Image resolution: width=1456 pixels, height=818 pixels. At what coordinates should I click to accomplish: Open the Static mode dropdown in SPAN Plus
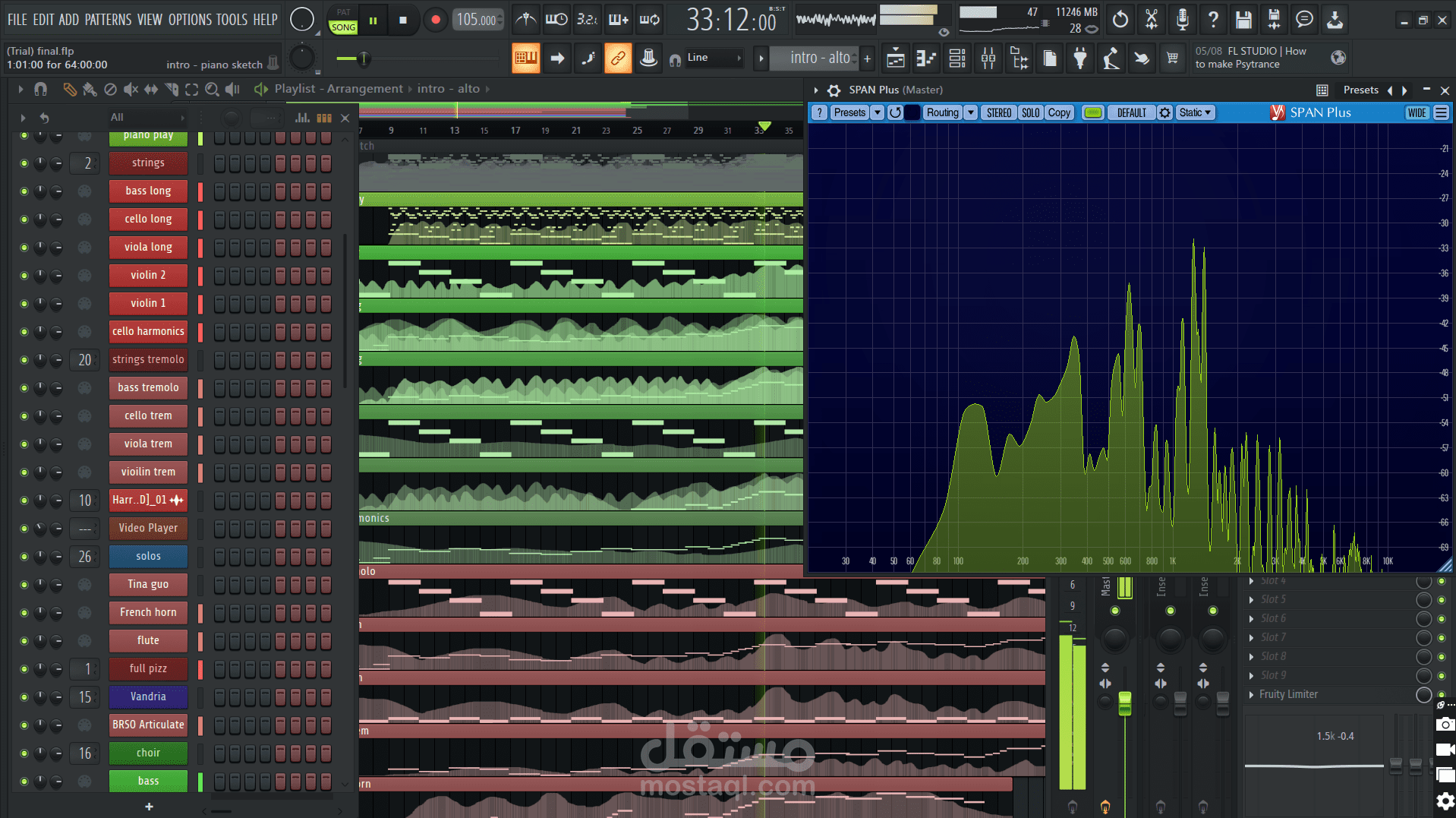[1195, 113]
